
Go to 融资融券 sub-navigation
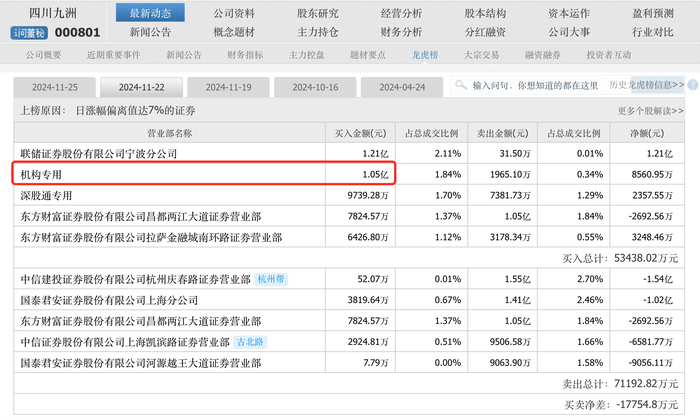(542, 55)
